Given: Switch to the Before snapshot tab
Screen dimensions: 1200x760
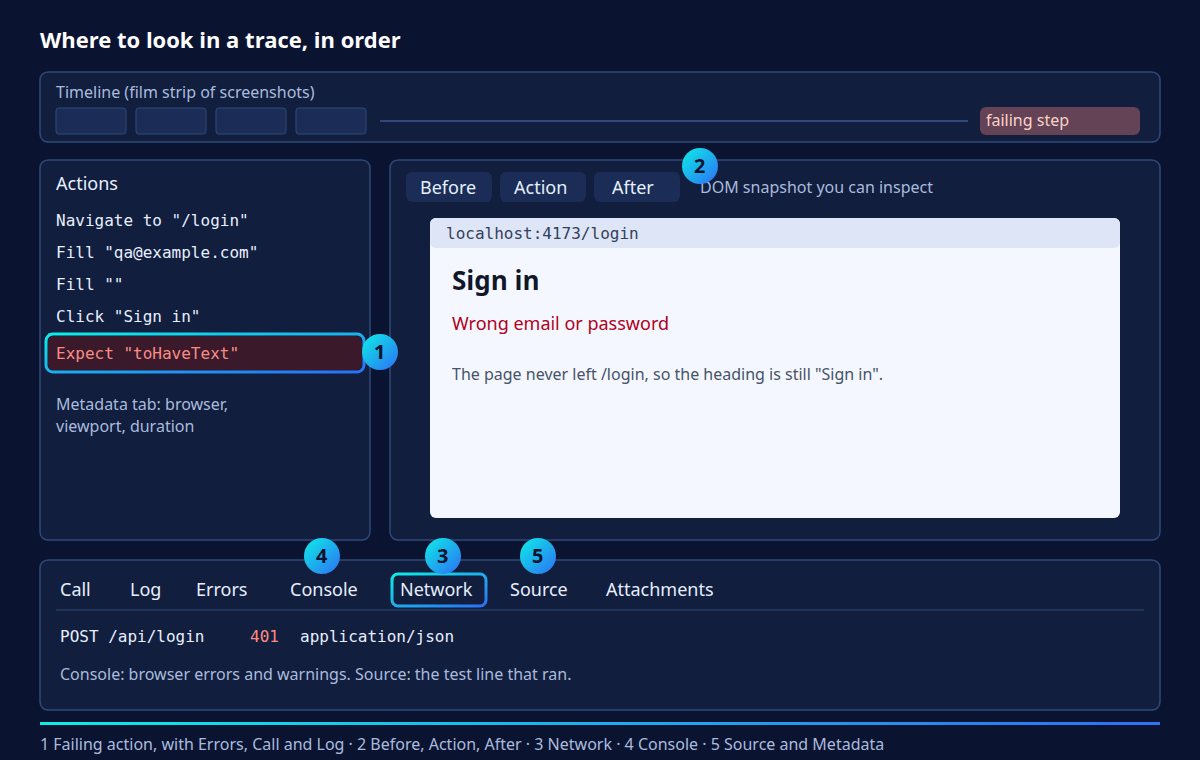Looking at the screenshot, I should pyautogui.click(x=448, y=187).
